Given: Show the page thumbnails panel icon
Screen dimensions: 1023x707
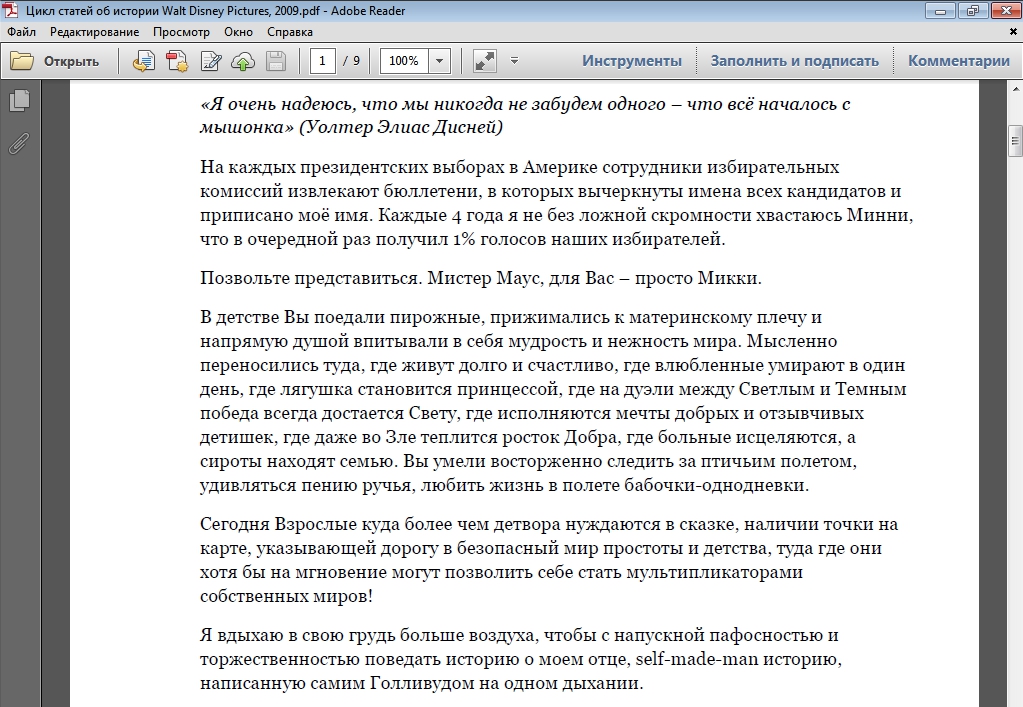Looking at the screenshot, I should [20, 100].
